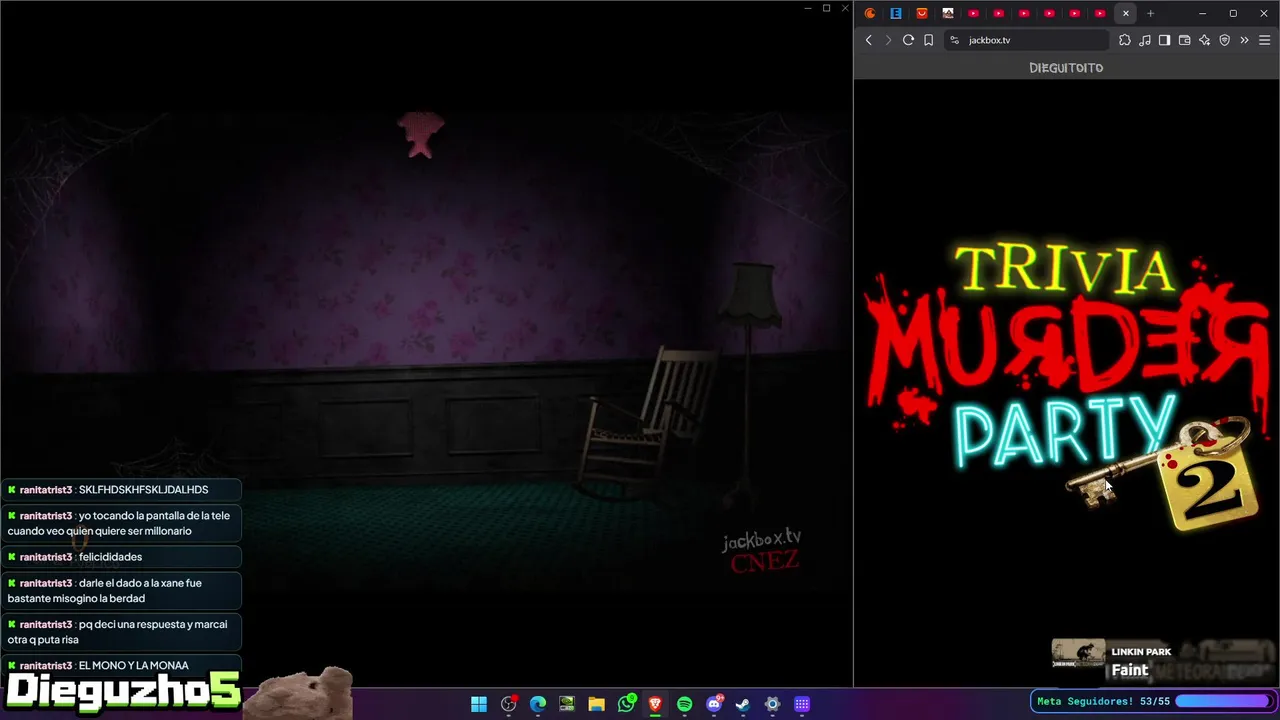Open WhatsApp from the taskbar
Image resolution: width=1280 pixels, height=720 pixels.
[x=627, y=704]
